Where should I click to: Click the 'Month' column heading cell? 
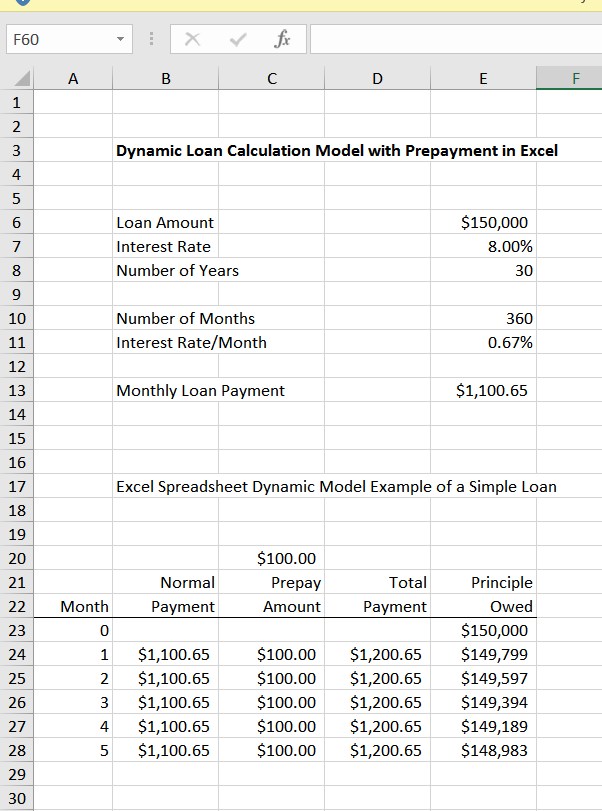(73, 607)
